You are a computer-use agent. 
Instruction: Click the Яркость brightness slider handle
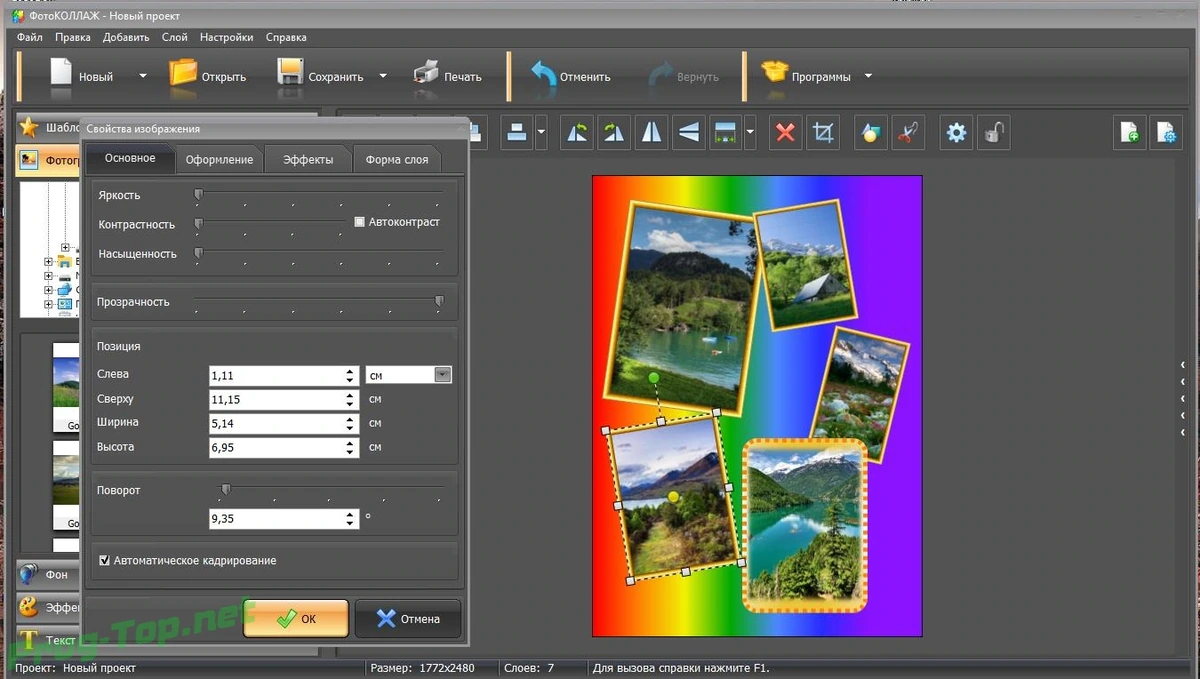(x=198, y=194)
